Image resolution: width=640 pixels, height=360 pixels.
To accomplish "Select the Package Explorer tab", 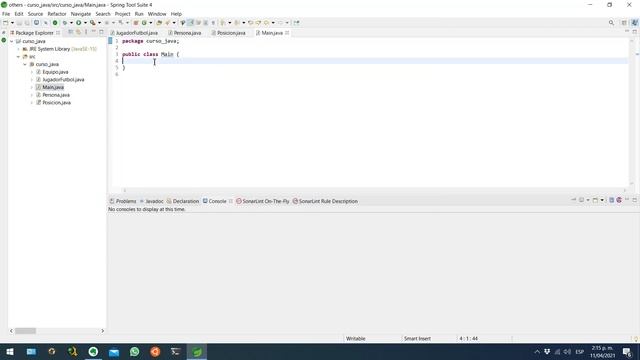I will [34, 33].
